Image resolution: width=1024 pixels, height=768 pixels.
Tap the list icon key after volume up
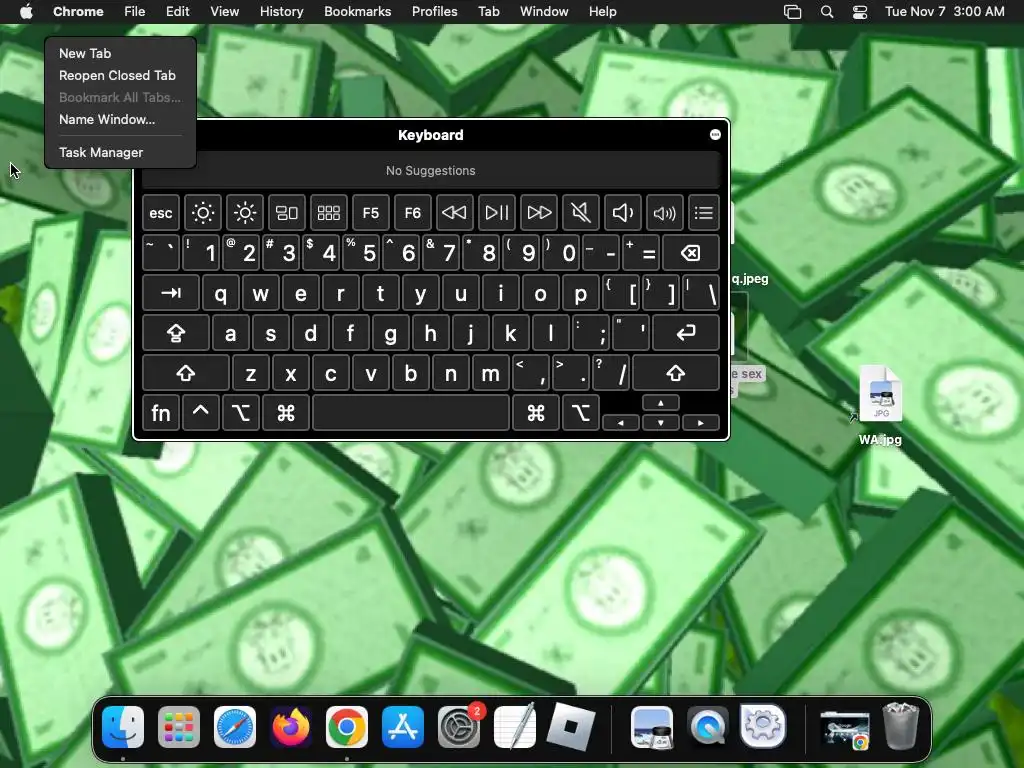click(703, 213)
